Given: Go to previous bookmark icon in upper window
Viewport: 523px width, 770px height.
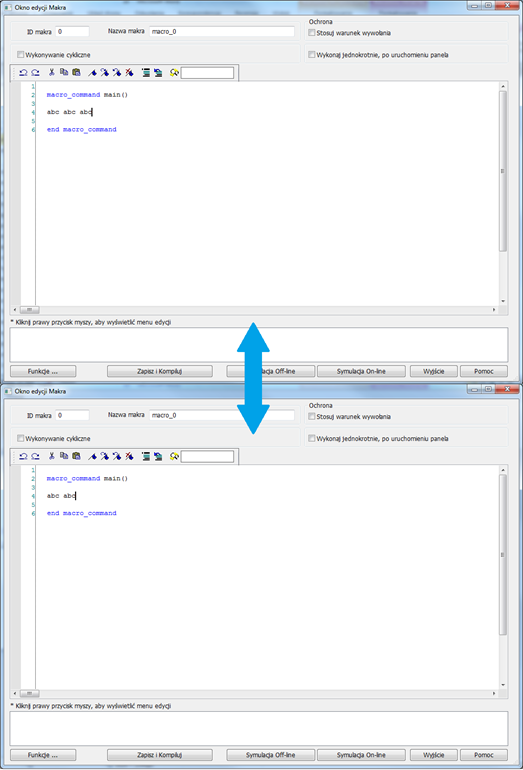Looking at the screenshot, I should coord(117,73).
